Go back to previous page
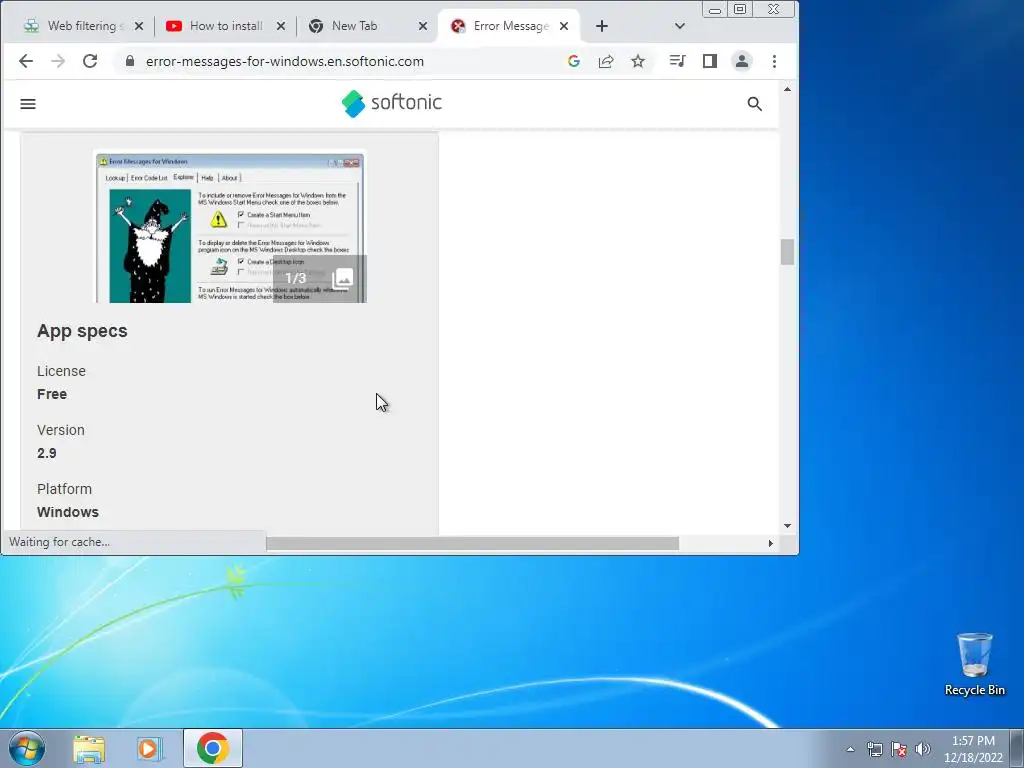The width and height of the screenshot is (1024, 768). tap(25, 61)
